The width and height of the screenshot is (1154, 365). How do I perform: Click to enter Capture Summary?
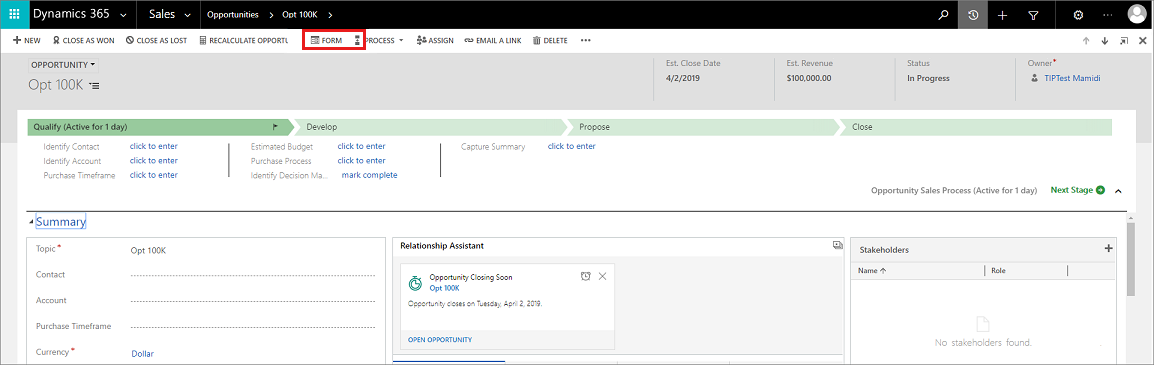point(572,146)
